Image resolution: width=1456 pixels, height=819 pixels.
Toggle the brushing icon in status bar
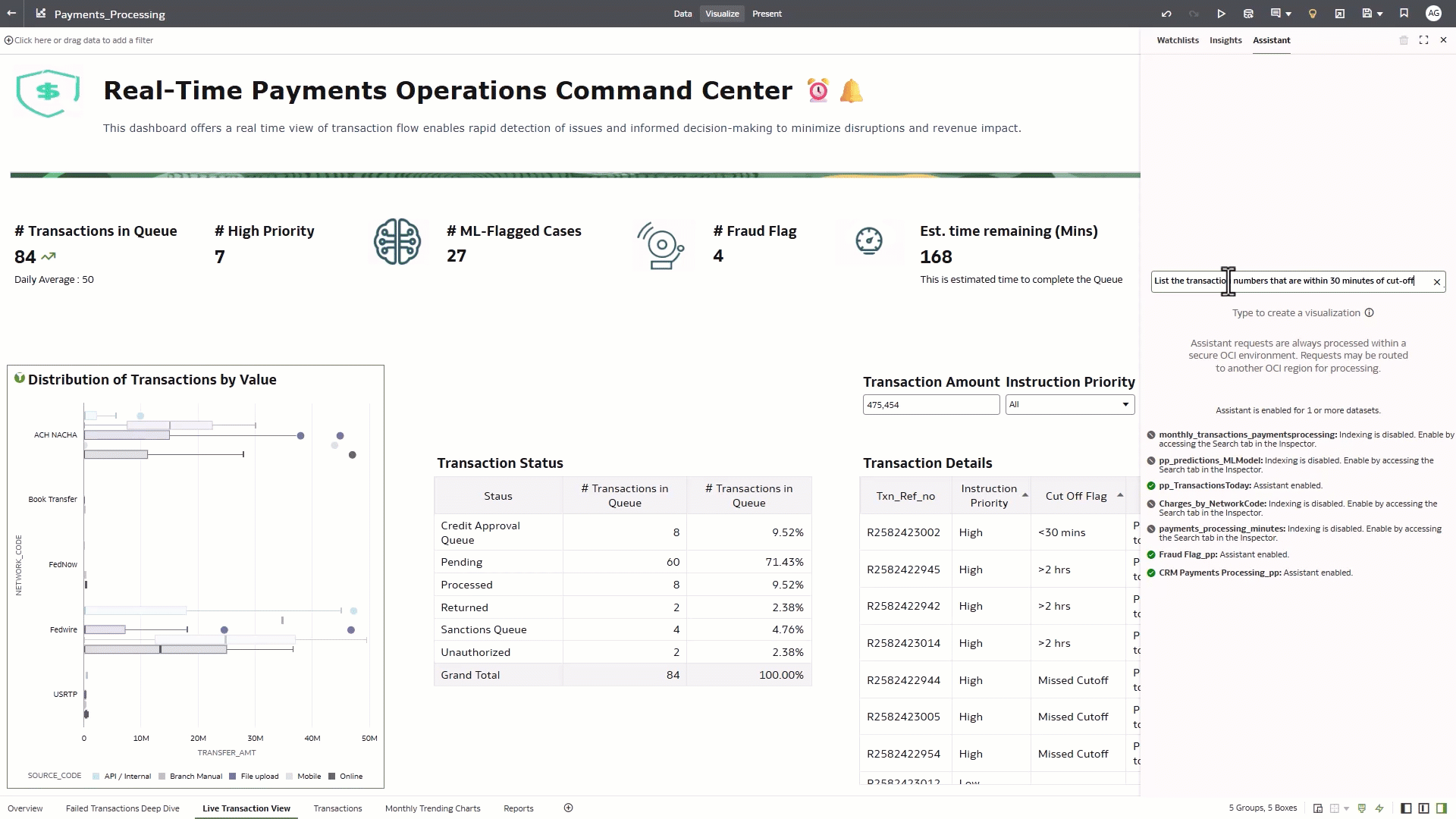tap(1361, 808)
